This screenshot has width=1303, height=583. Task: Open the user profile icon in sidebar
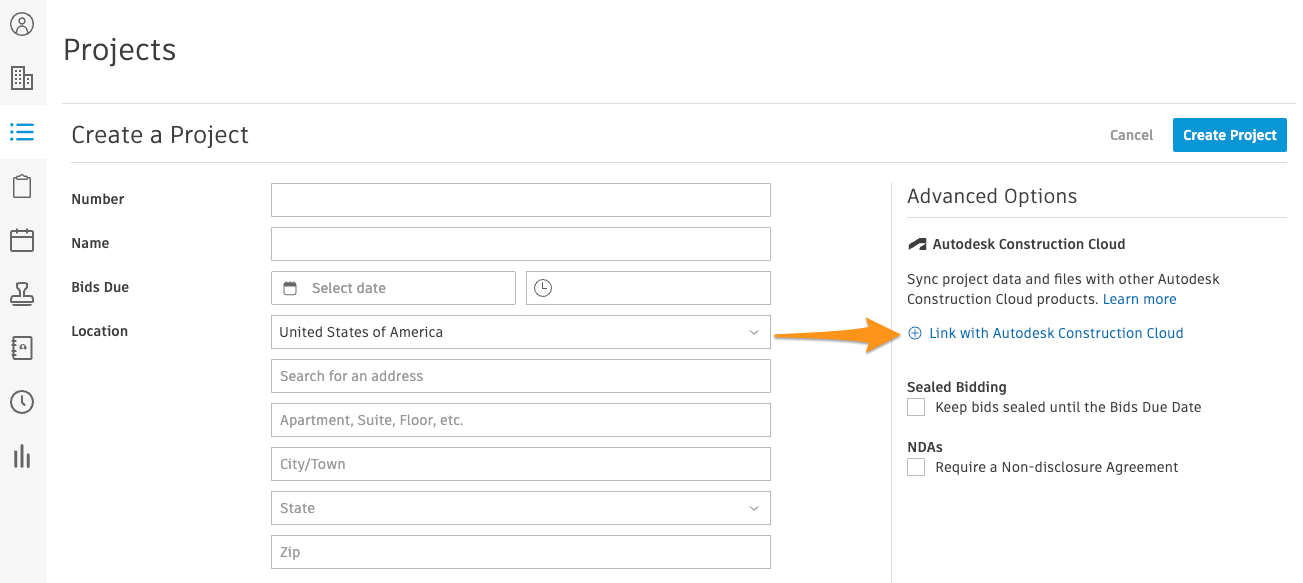point(22,24)
